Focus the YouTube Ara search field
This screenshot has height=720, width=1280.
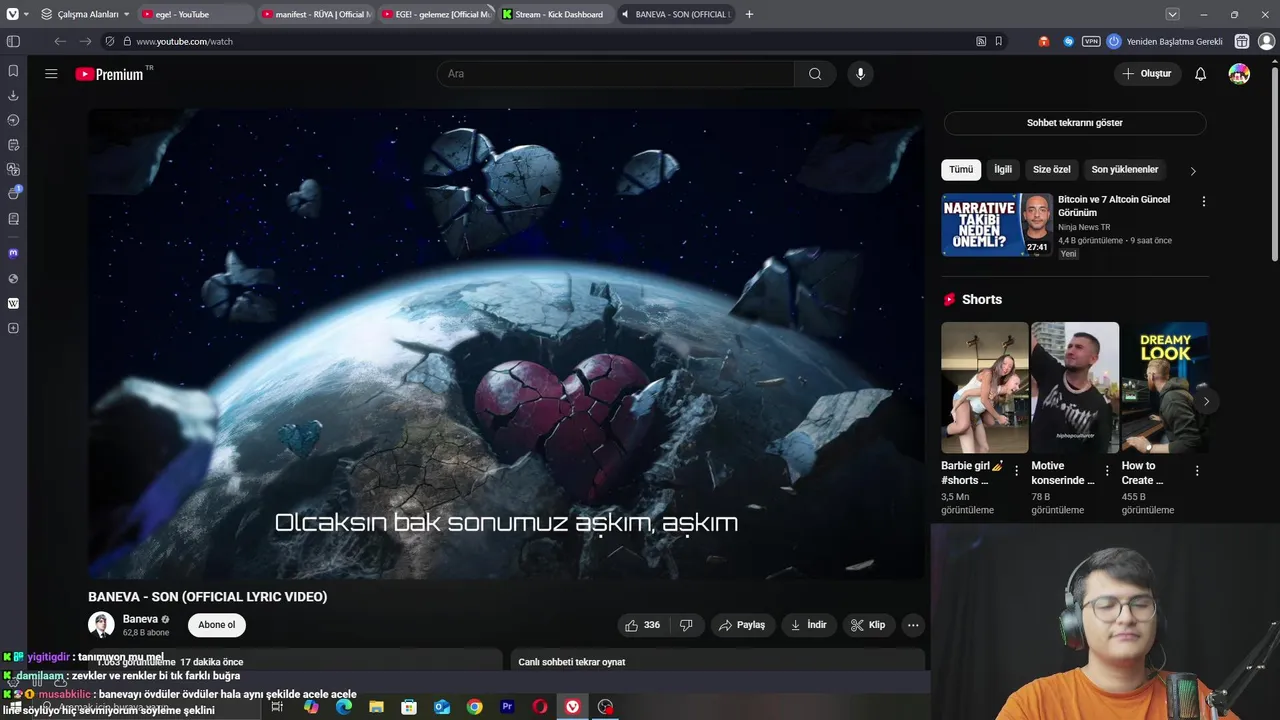[x=615, y=74]
